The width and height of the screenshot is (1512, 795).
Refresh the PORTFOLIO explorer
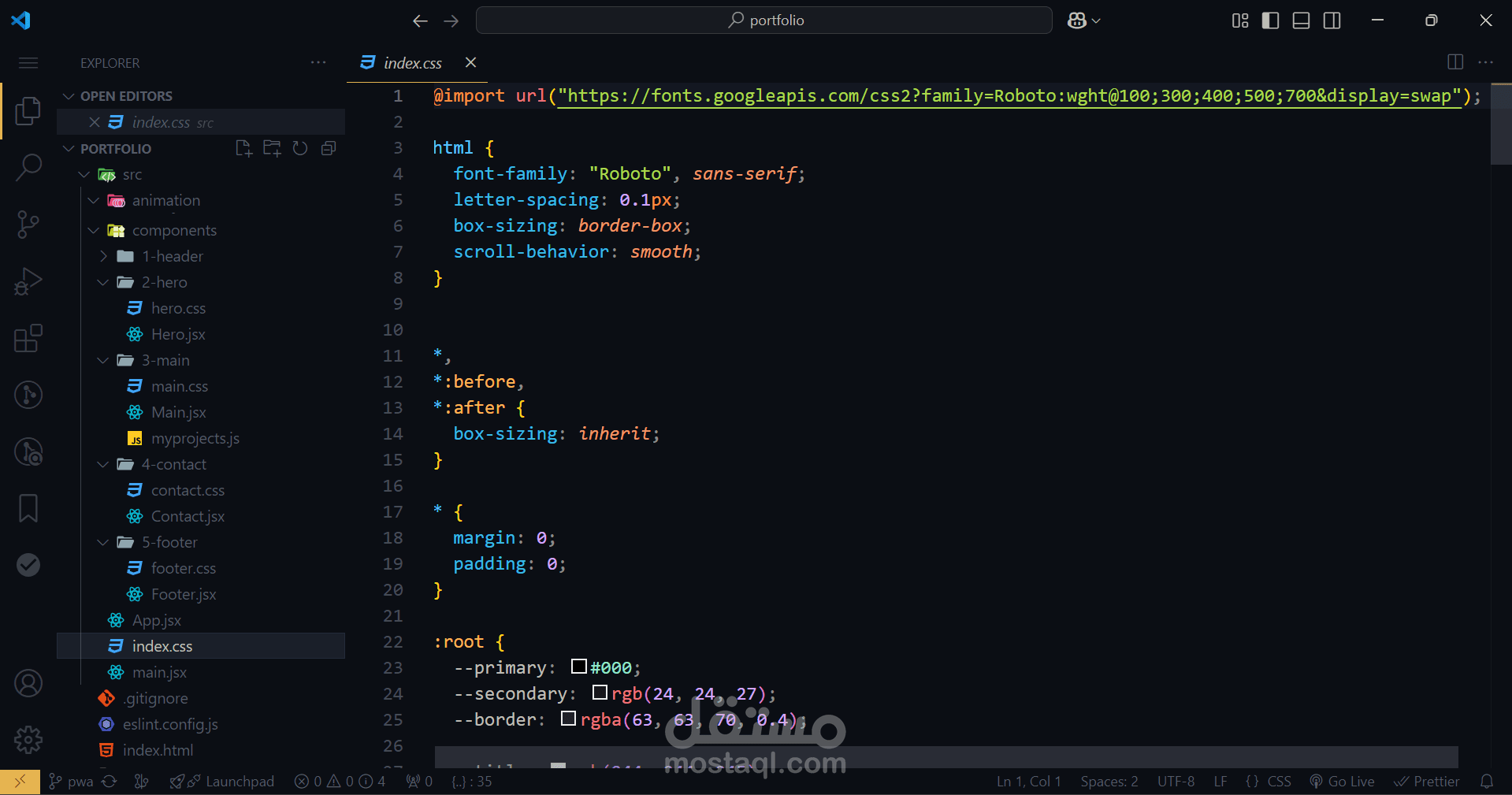tap(300, 148)
